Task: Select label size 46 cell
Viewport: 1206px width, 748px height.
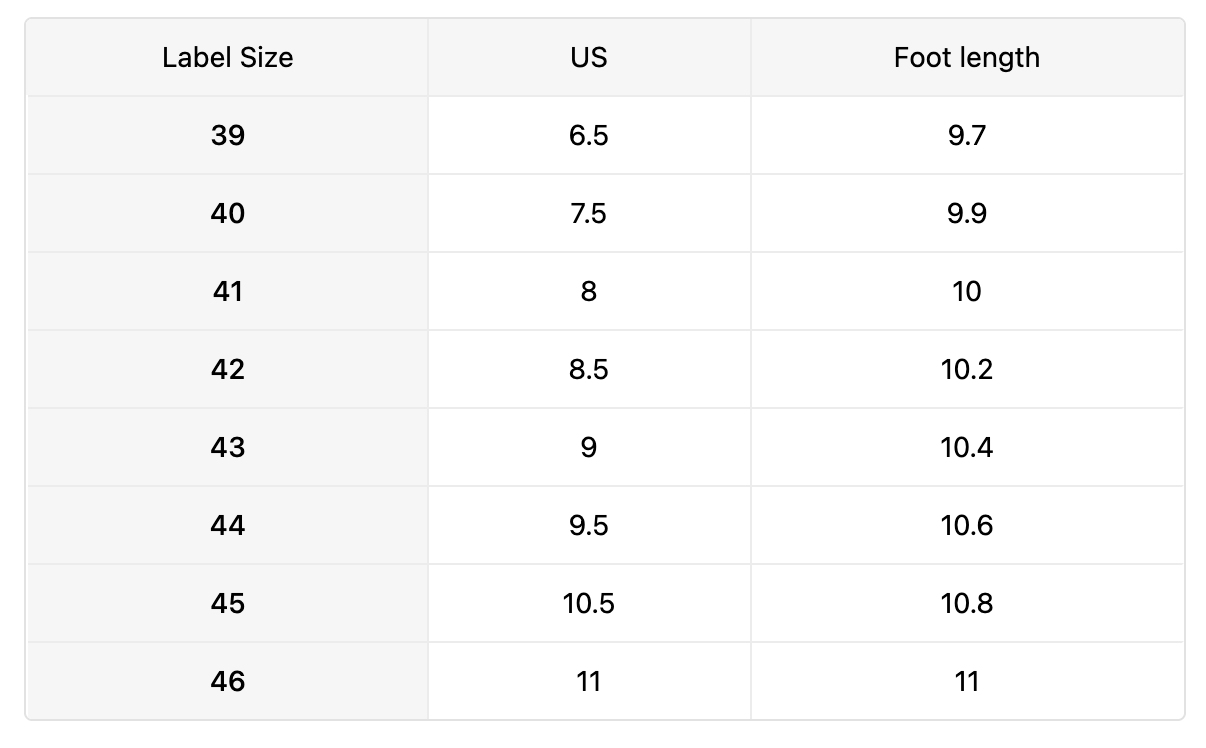Action: coord(228,681)
